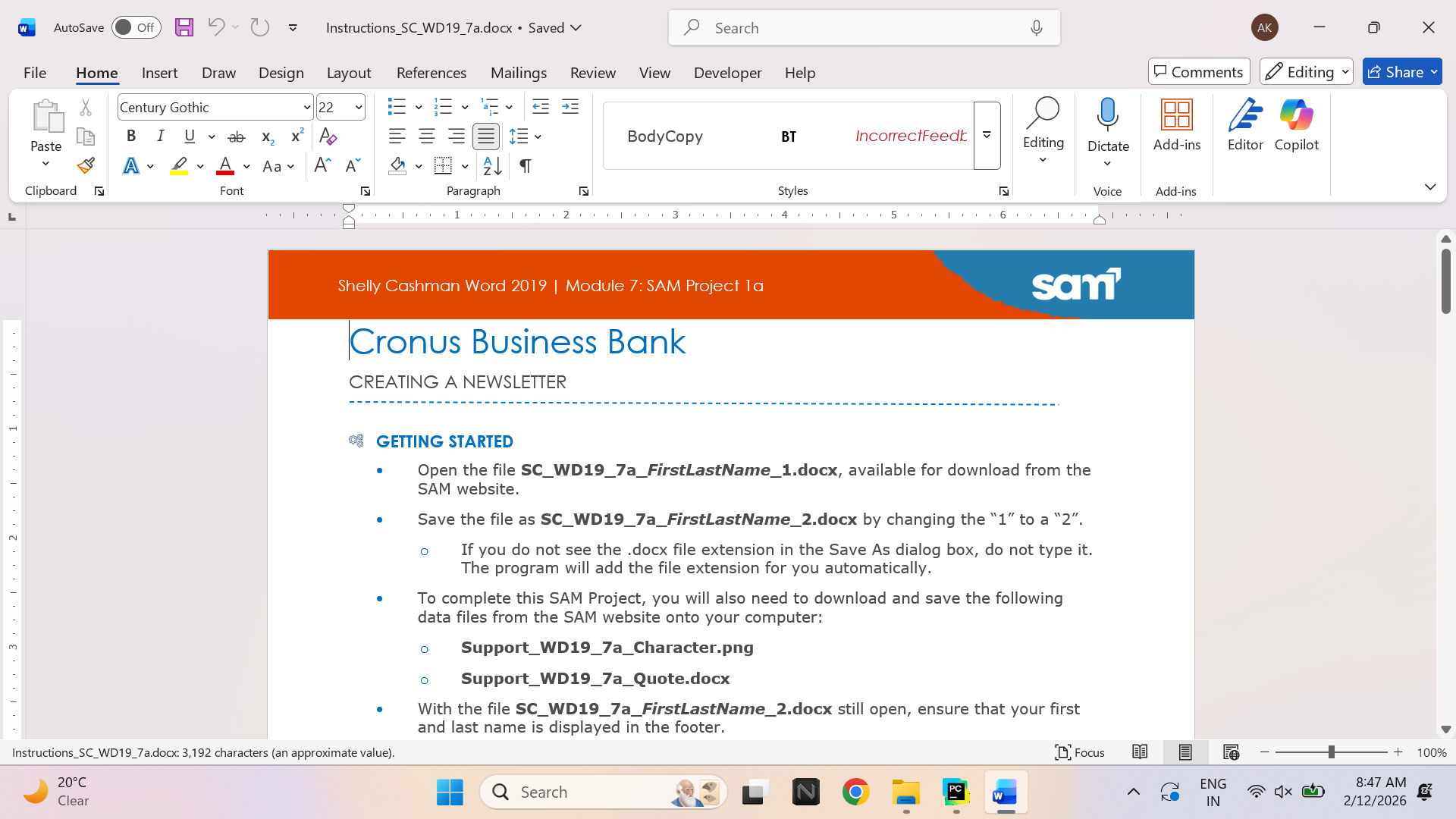Toggle Italic formatting
Image resolution: width=1456 pixels, height=819 pixels.
(160, 136)
